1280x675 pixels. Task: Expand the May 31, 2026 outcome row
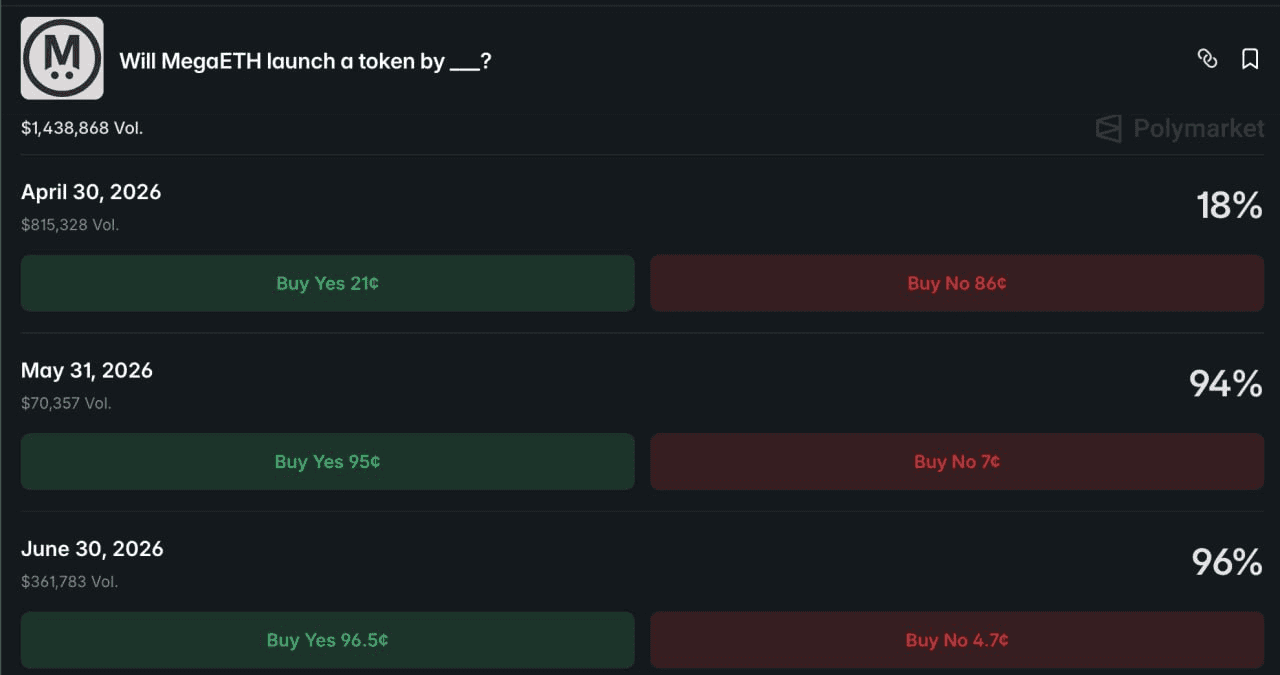point(87,371)
